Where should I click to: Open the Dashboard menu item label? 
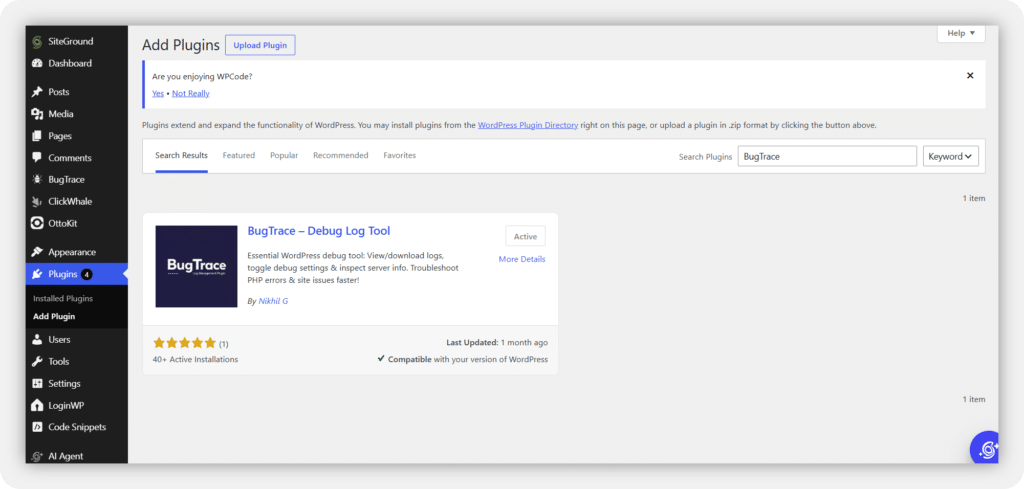[70, 63]
